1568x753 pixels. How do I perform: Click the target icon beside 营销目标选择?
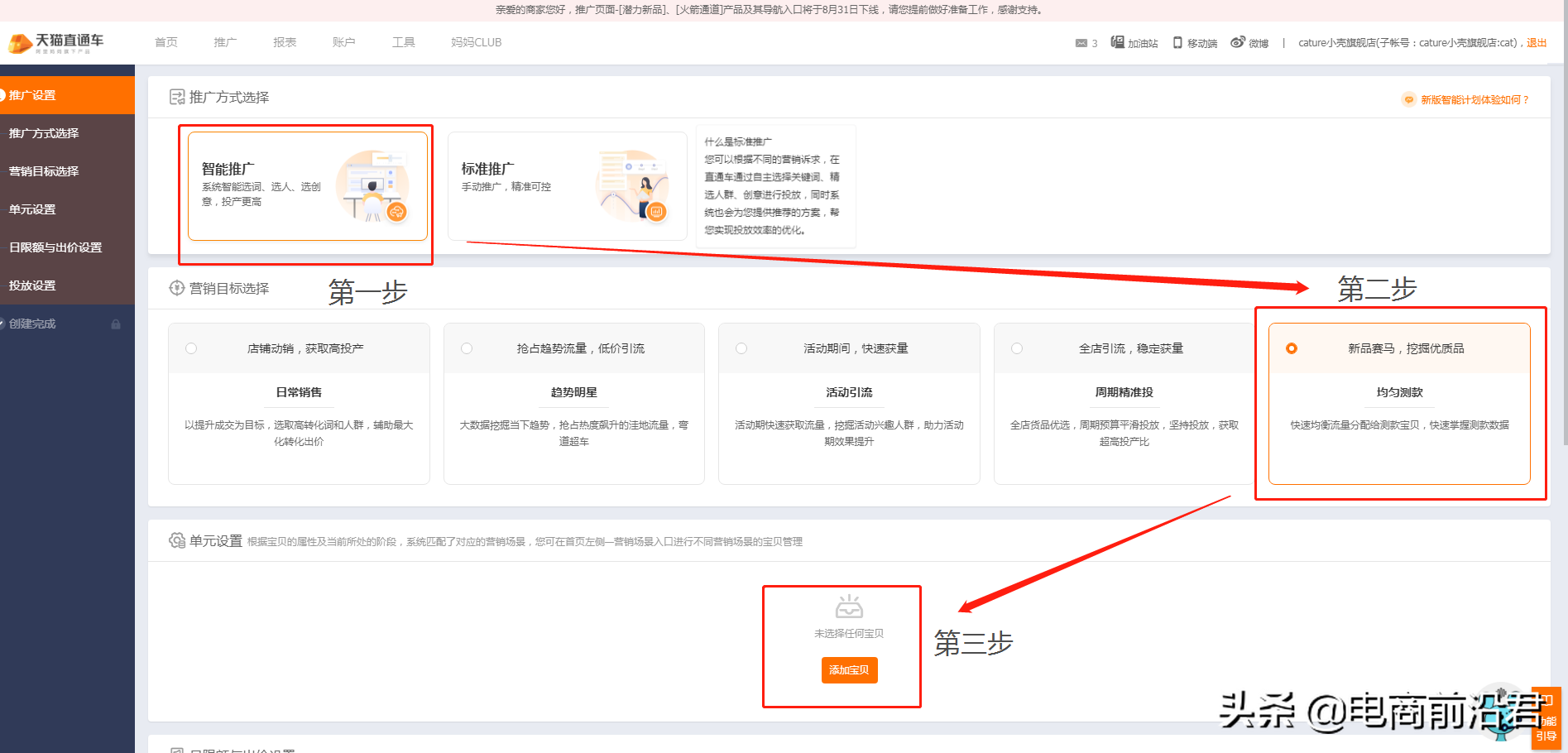point(177,288)
